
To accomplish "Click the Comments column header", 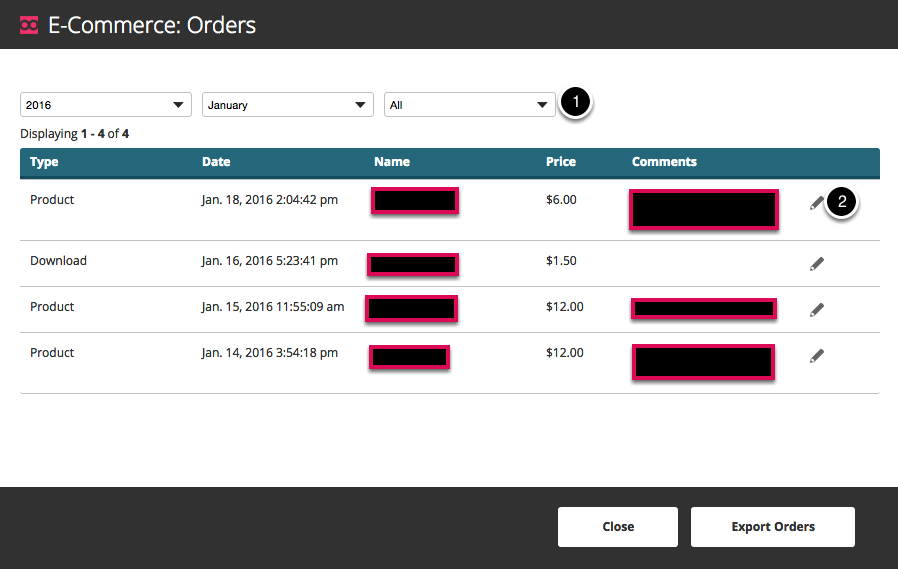I will 664,162.
